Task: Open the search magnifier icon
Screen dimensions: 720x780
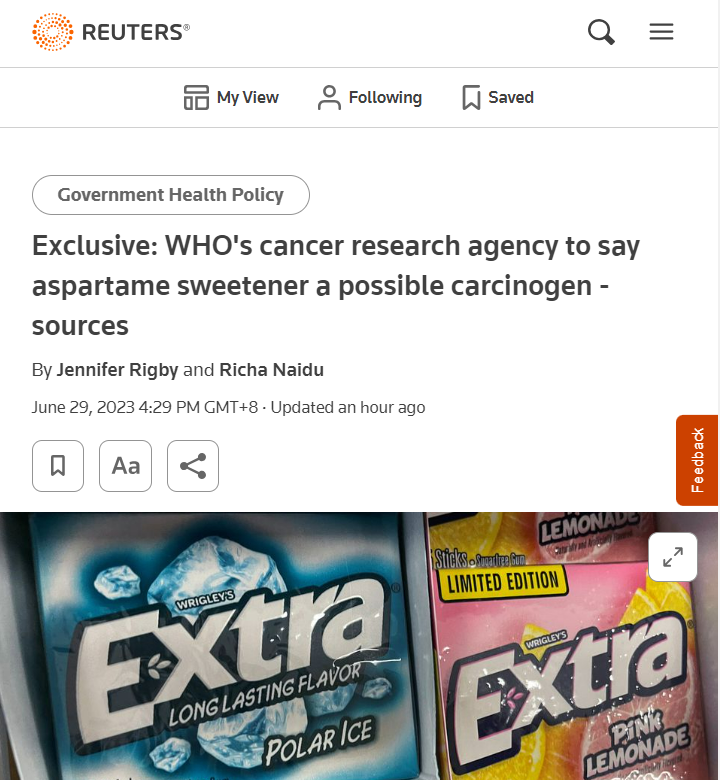Action: tap(601, 32)
